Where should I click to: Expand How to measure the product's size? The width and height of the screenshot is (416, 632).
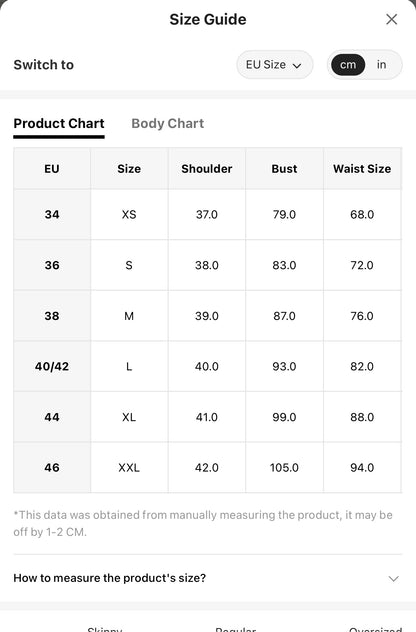point(208,578)
